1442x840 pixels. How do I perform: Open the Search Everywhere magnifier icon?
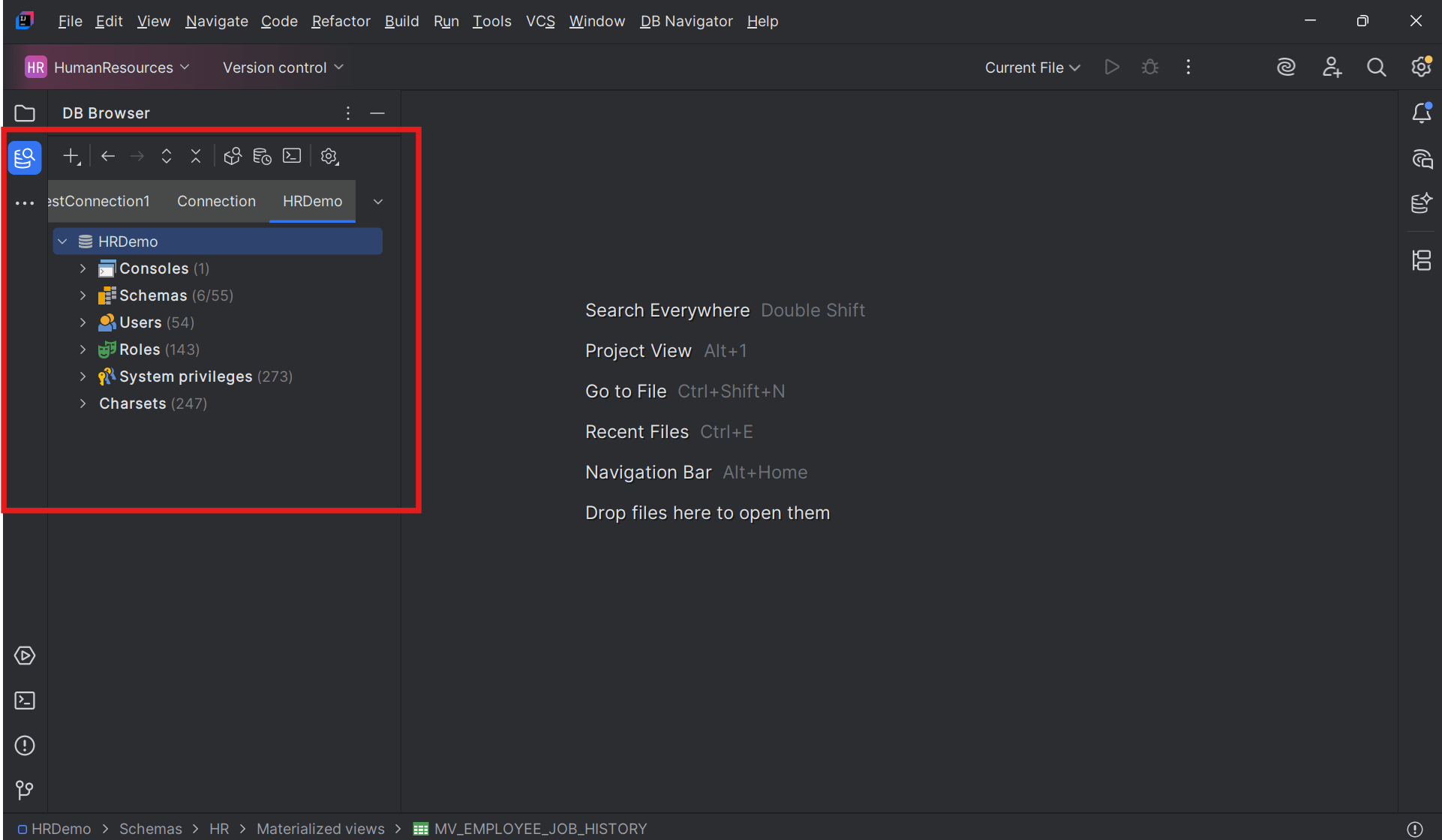coord(1376,67)
